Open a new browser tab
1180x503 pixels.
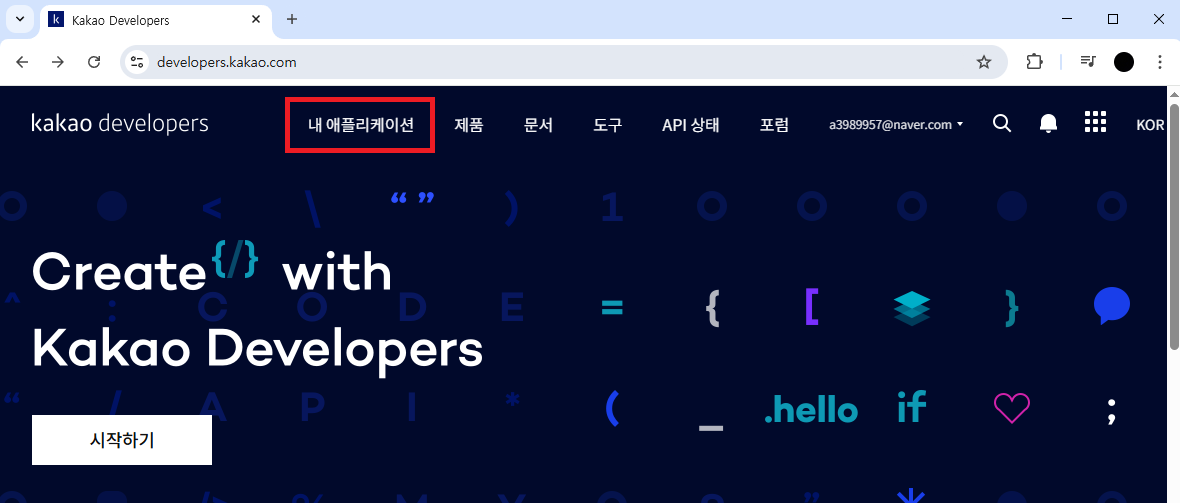pos(292,20)
